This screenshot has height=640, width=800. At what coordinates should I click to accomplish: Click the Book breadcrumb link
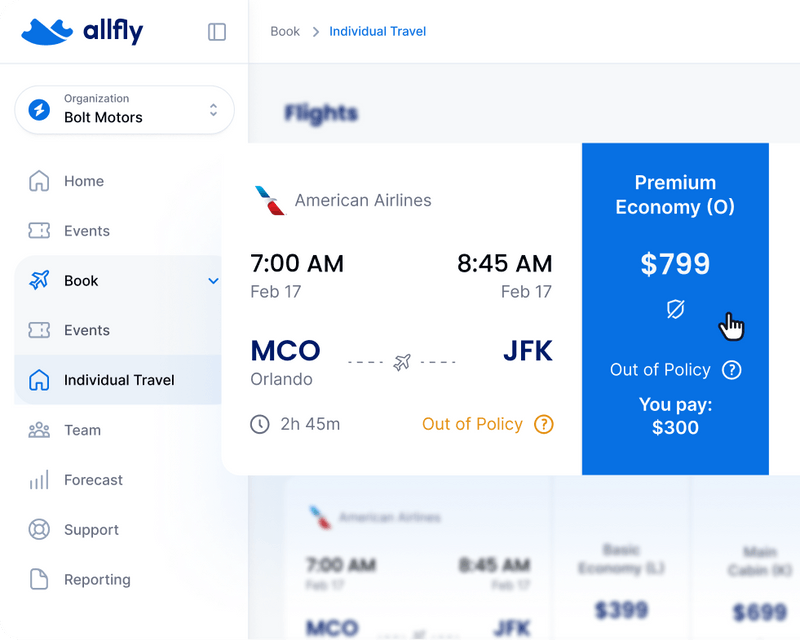(285, 31)
